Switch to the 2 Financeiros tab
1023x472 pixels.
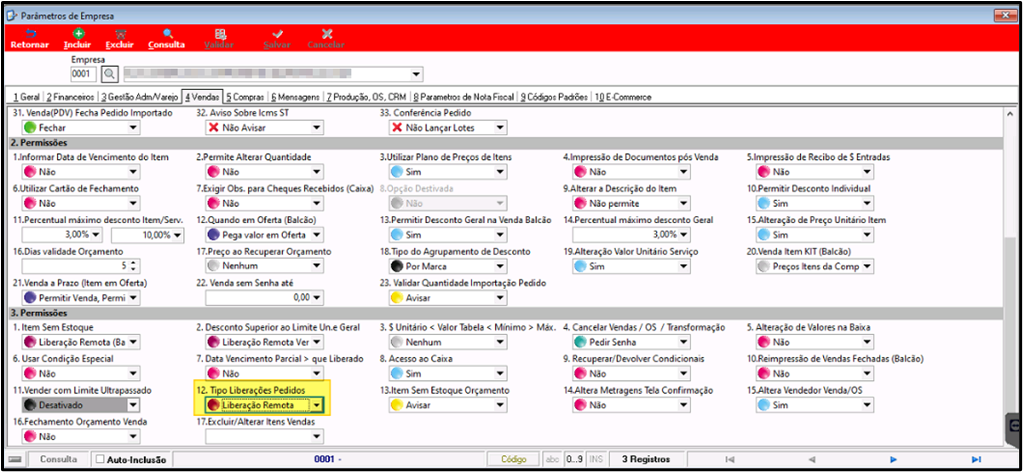tap(70, 97)
